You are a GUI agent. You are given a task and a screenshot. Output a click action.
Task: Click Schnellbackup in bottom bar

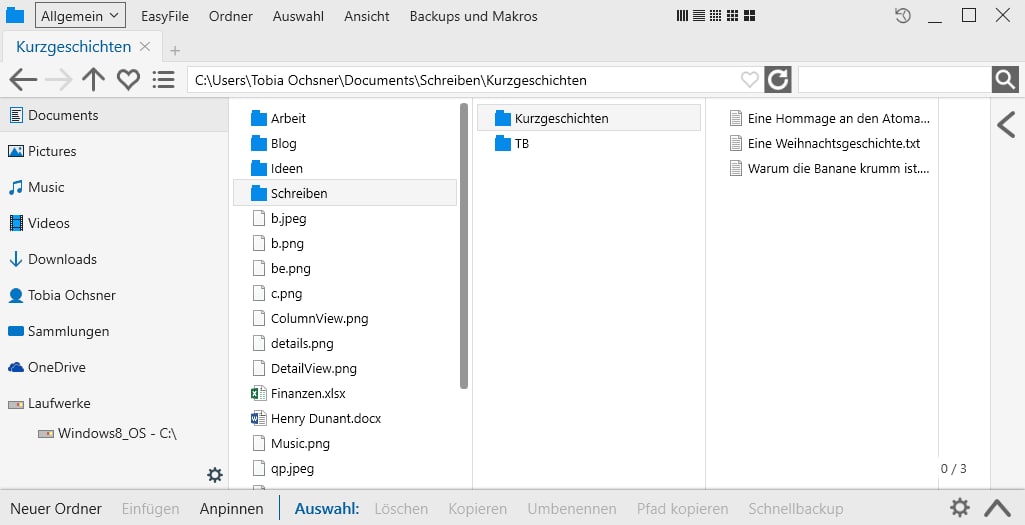coord(796,509)
